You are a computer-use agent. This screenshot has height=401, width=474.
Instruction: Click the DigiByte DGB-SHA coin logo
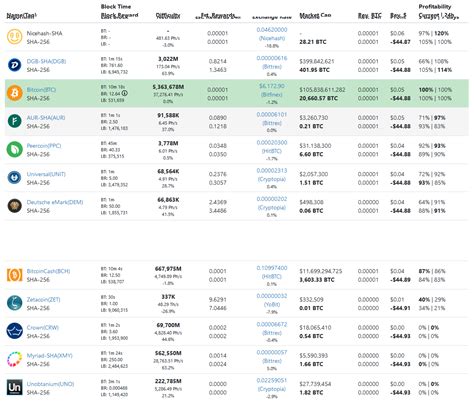[x=15, y=65]
